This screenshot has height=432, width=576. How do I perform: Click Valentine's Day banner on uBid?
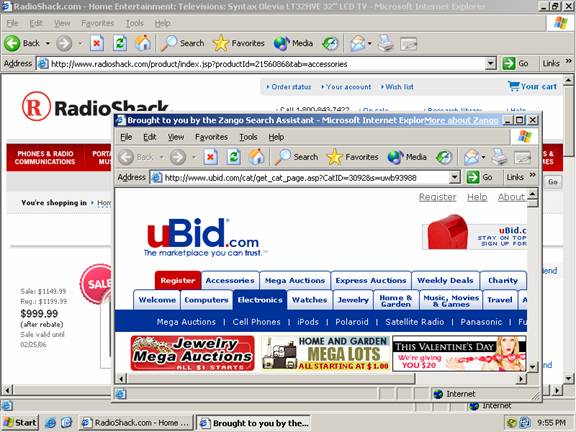coord(459,353)
